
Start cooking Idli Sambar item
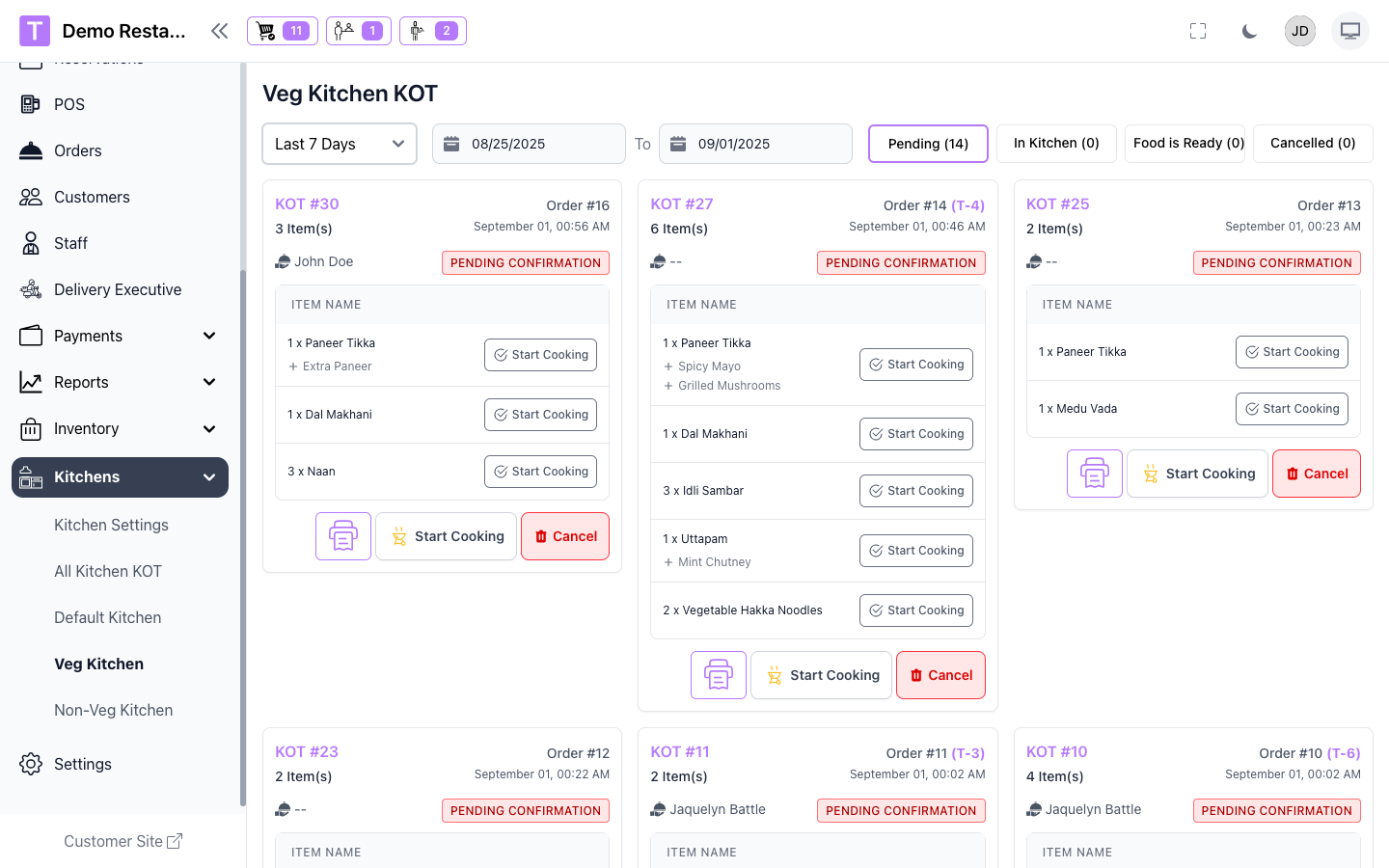[915, 491]
